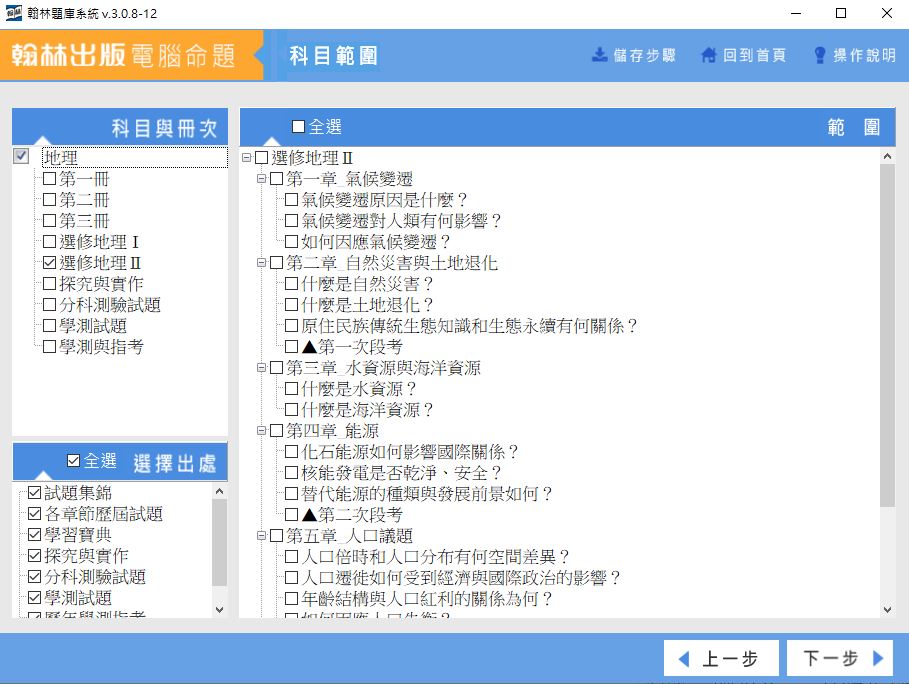Screen dimensions: 909x684
Task: Open 儲存步驟 link text
Action: (x=645, y=55)
